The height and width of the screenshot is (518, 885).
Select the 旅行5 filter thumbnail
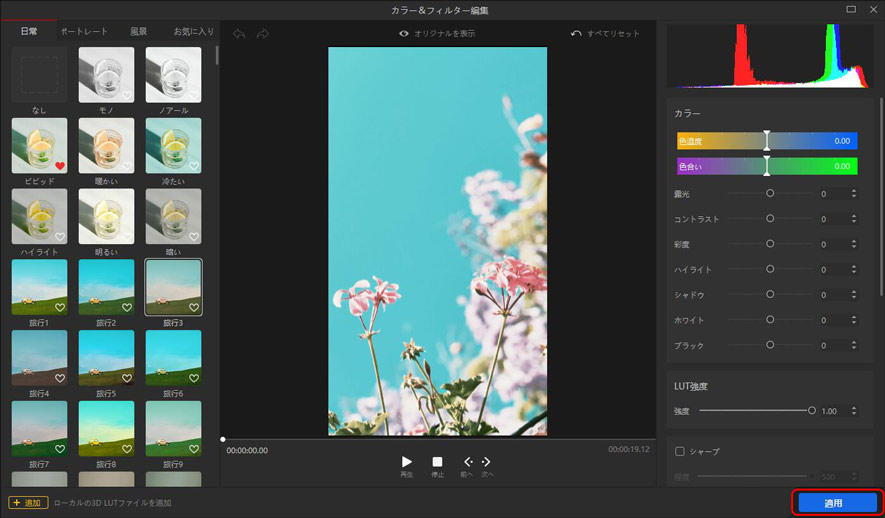pos(106,358)
